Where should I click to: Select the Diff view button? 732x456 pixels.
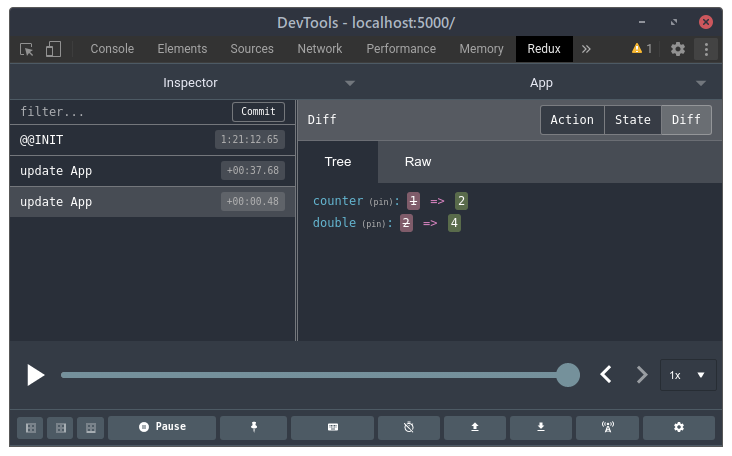pyautogui.click(x=686, y=120)
